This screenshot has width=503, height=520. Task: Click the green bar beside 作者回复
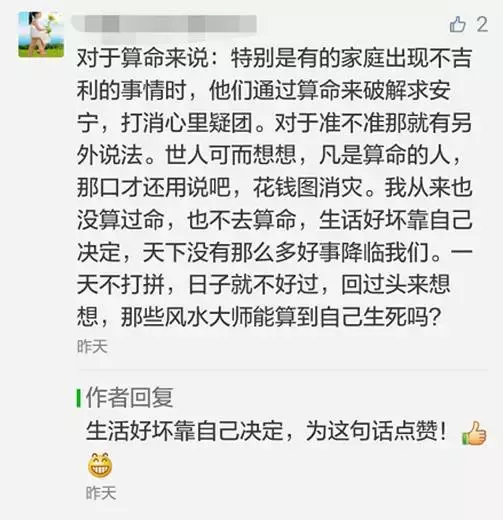tap(79, 398)
